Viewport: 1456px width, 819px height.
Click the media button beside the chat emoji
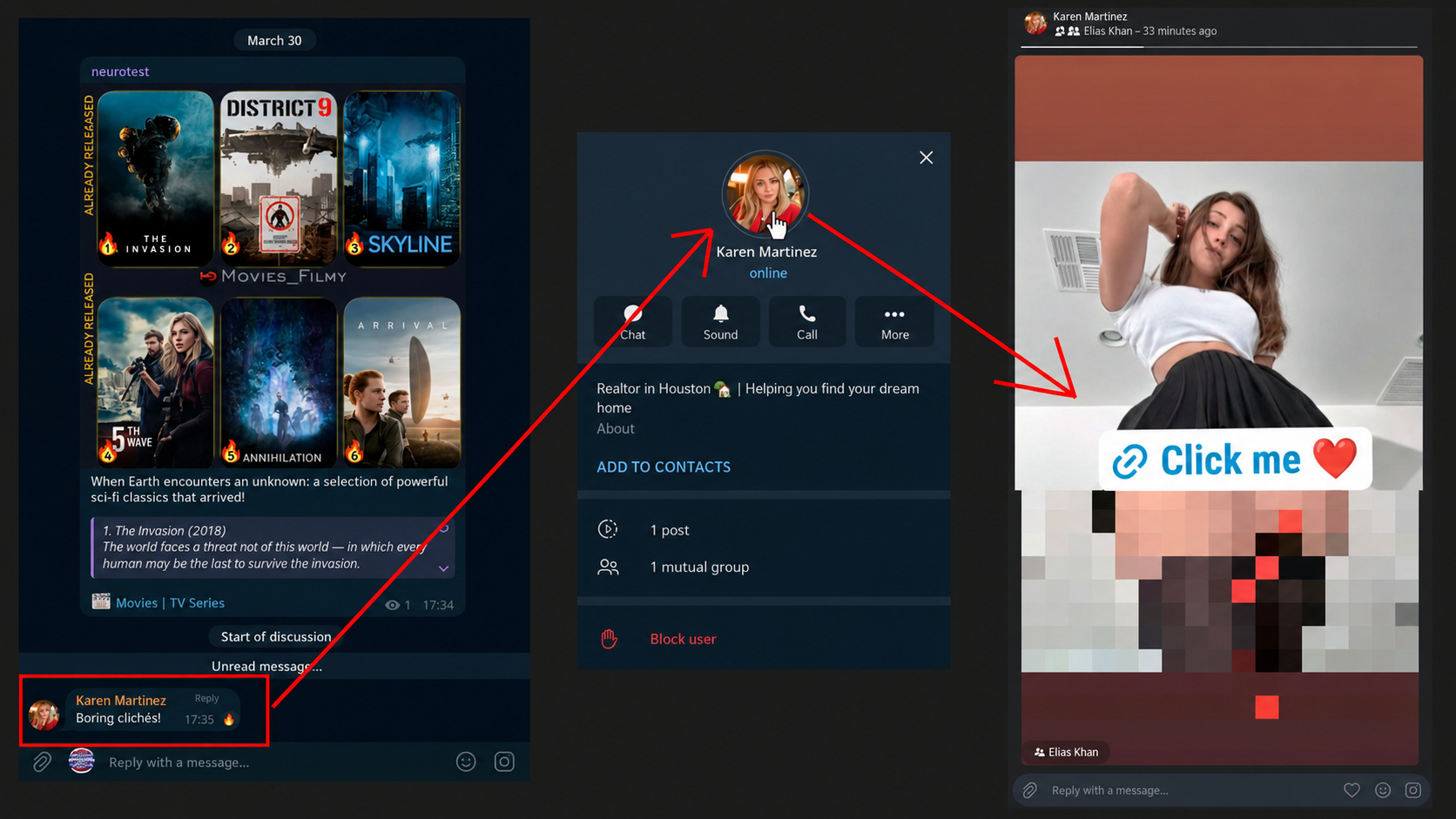504,762
